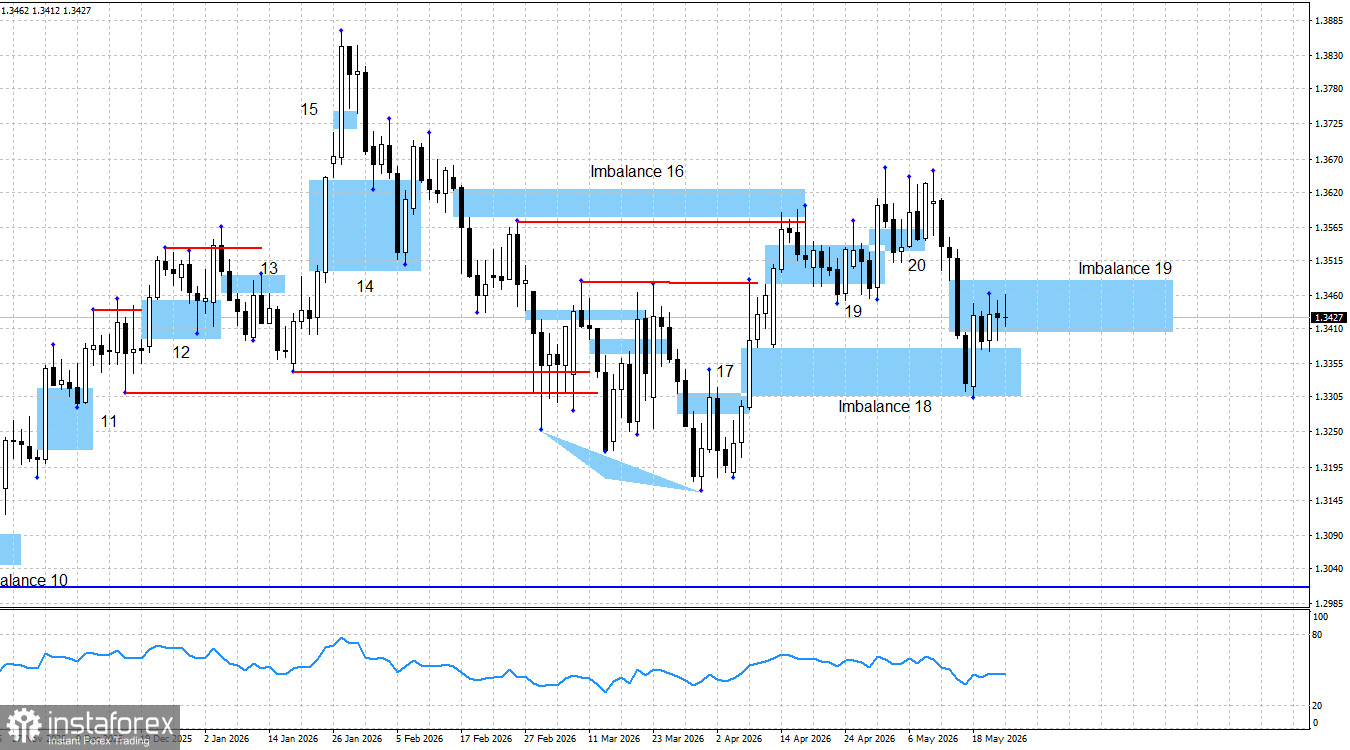The image size is (1350, 750).
Task: Click price axis value 1.3460
Action: (1328, 295)
